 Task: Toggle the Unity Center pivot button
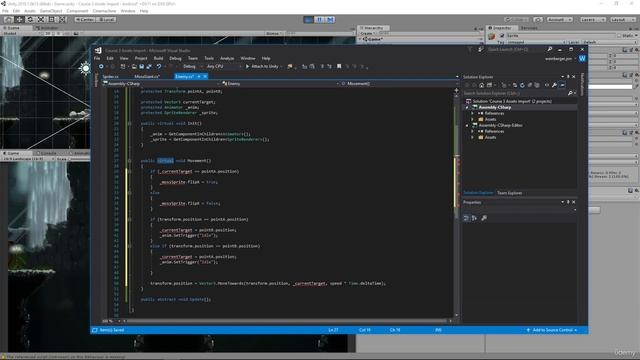point(84,19)
